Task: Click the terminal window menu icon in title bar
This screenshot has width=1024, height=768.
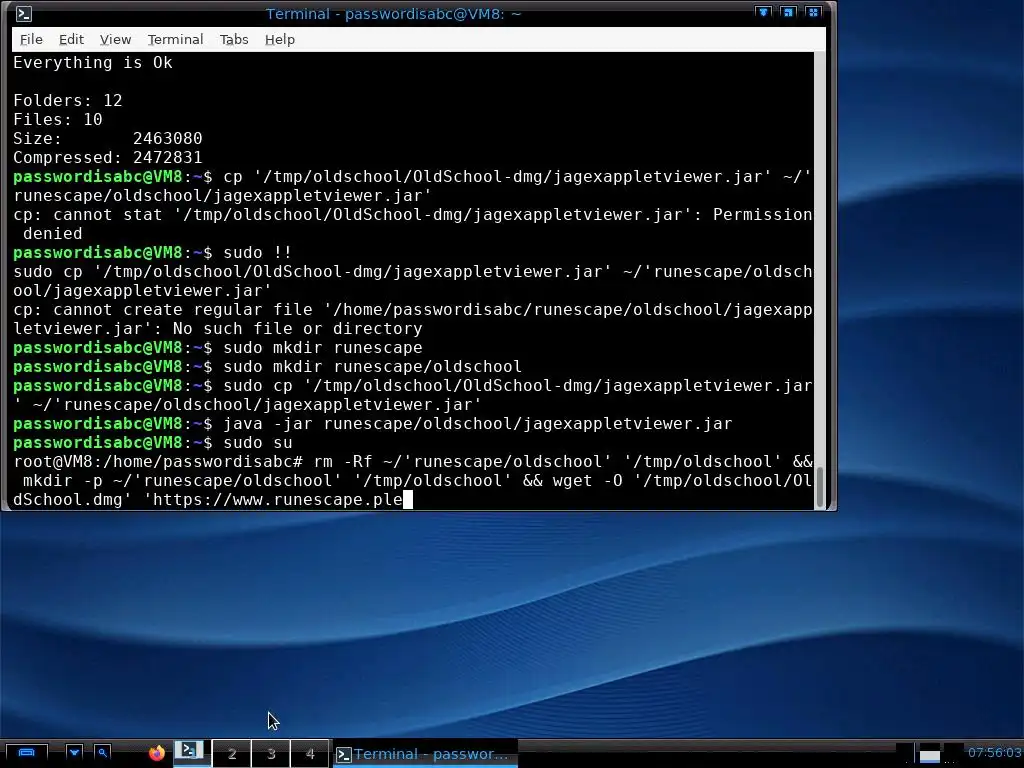Action: point(24,13)
